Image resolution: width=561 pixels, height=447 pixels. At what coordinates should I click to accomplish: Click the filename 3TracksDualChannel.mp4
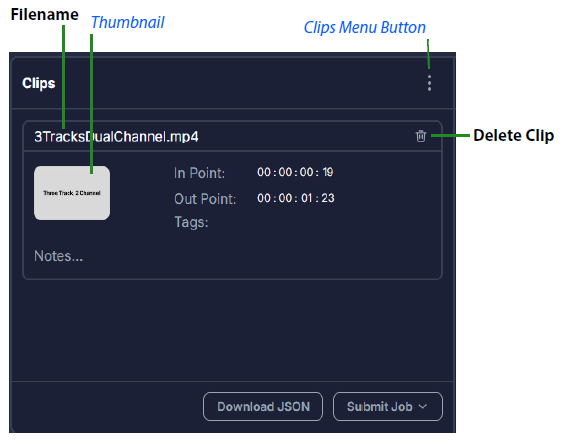click(x=116, y=137)
